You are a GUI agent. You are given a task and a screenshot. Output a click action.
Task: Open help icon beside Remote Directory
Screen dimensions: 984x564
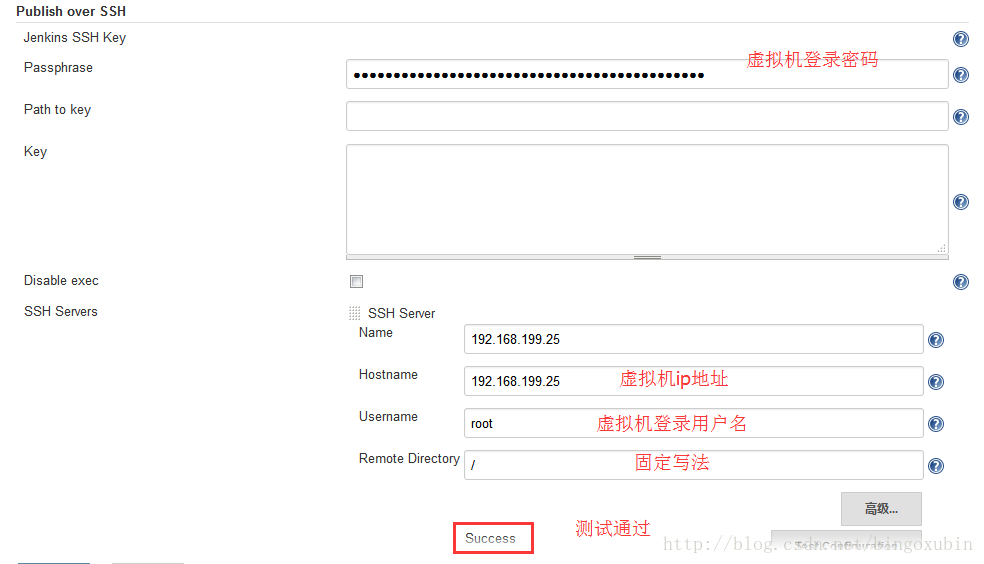[936, 466]
